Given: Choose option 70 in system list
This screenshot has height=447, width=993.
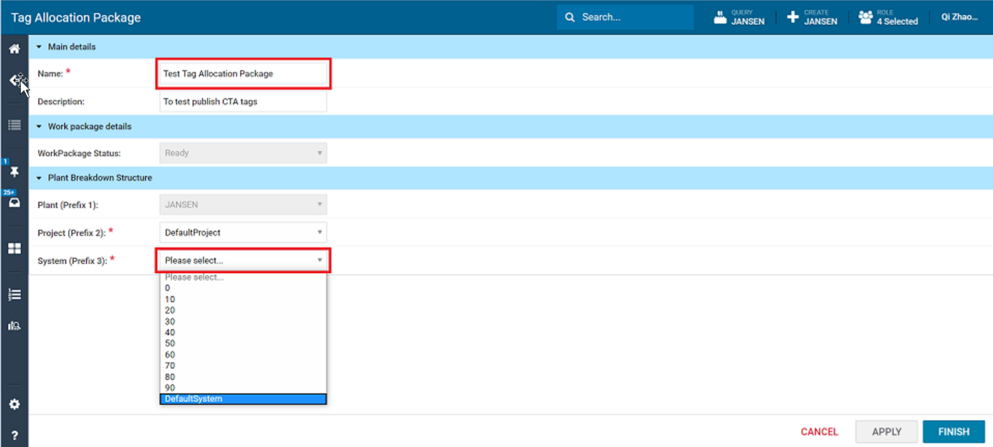Looking at the screenshot, I should tap(243, 365).
